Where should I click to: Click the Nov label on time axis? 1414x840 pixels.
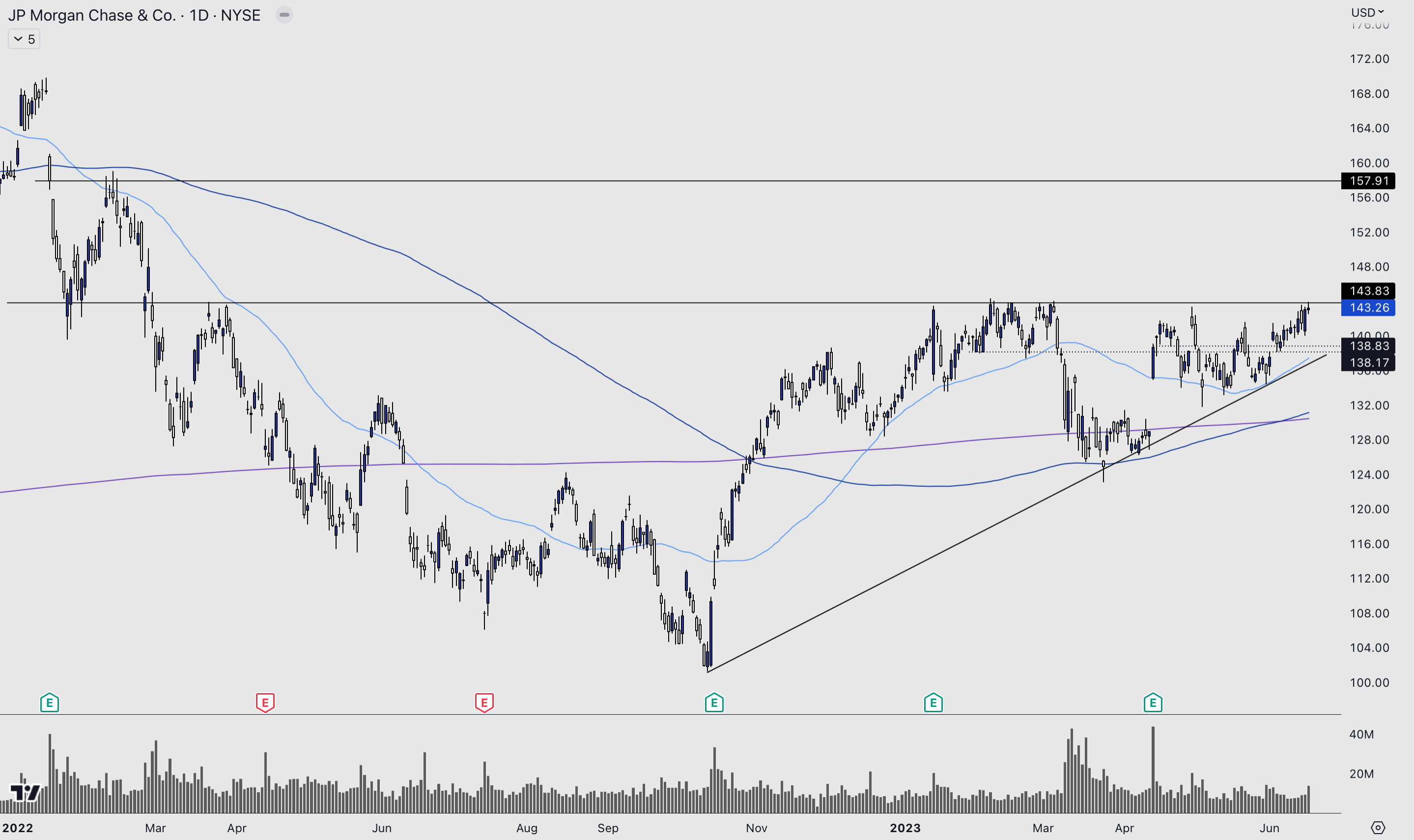pyautogui.click(x=756, y=828)
